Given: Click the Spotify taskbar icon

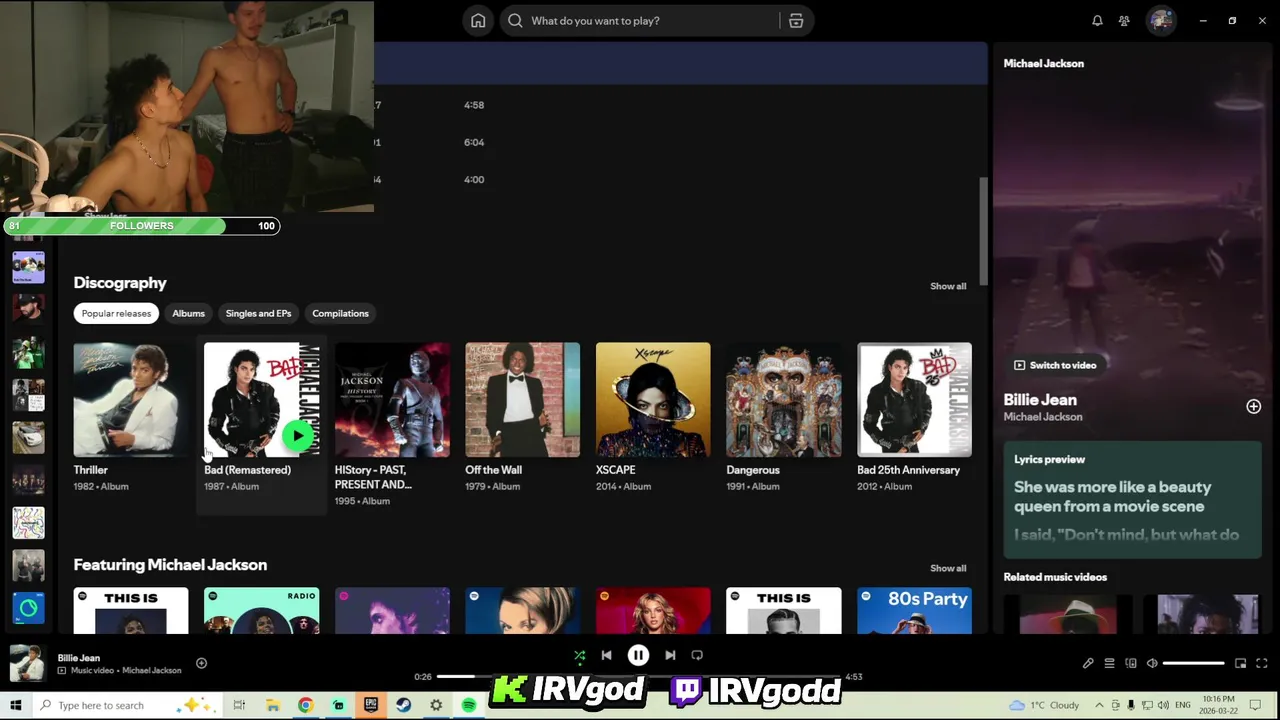Looking at the screenshot, I should 469,705.
